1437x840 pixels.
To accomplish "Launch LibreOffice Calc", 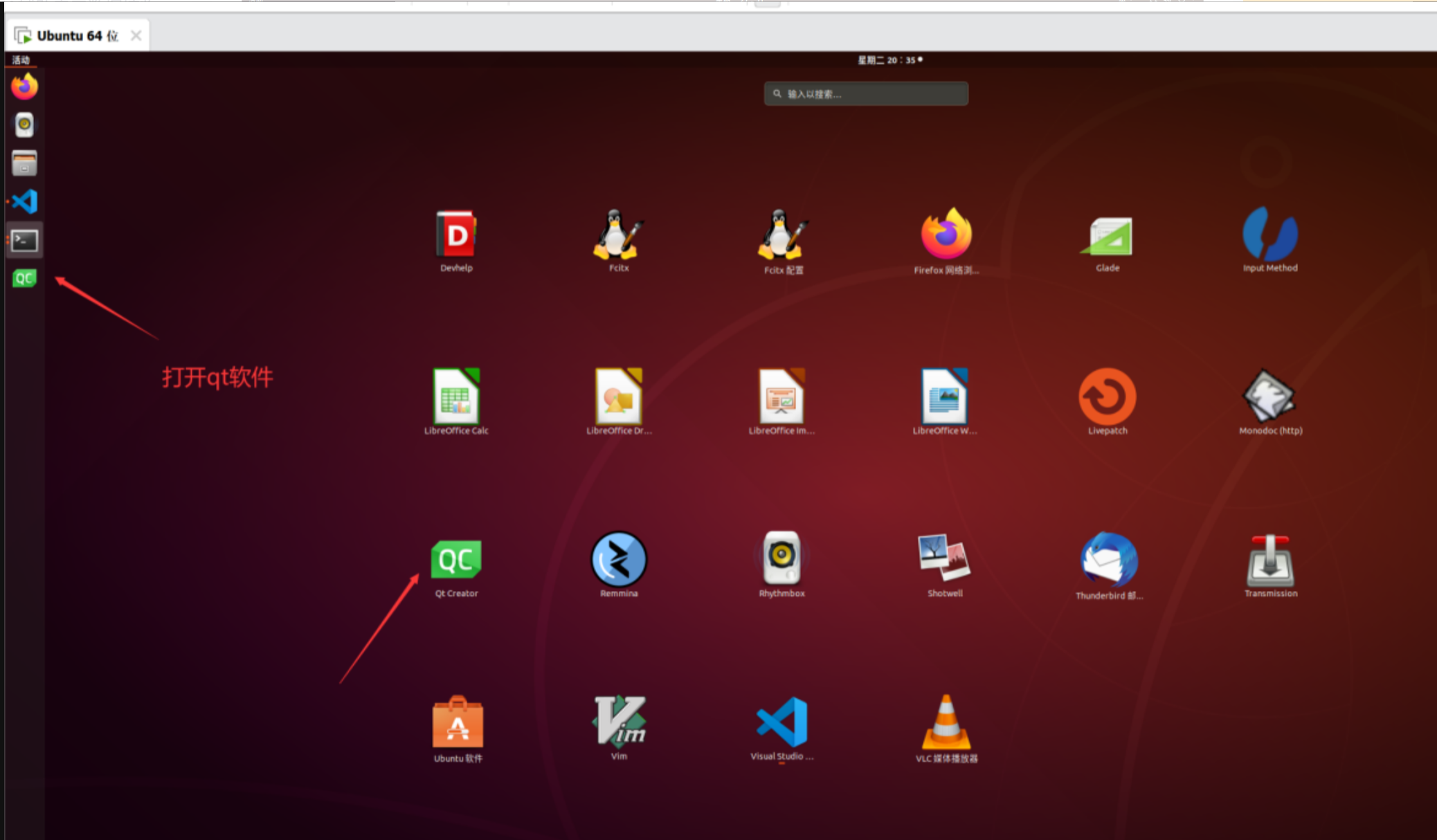I will pos(456,397).
